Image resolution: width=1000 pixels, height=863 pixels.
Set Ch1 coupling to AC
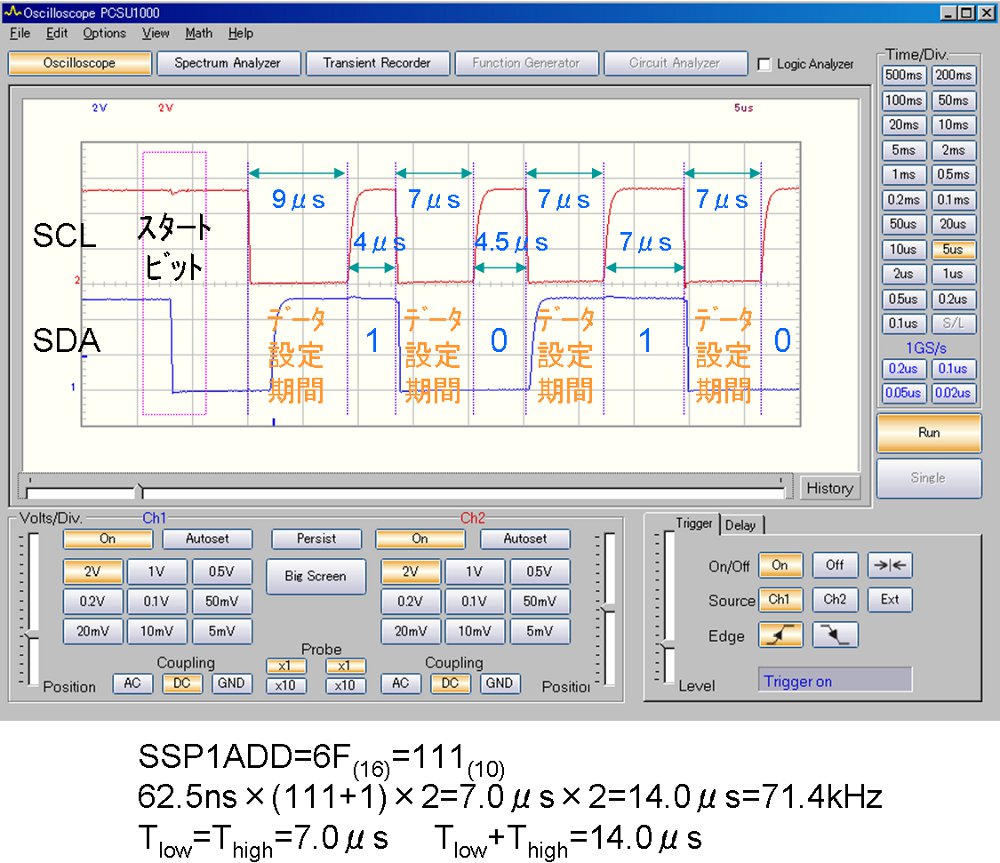[x=132, y=683]
